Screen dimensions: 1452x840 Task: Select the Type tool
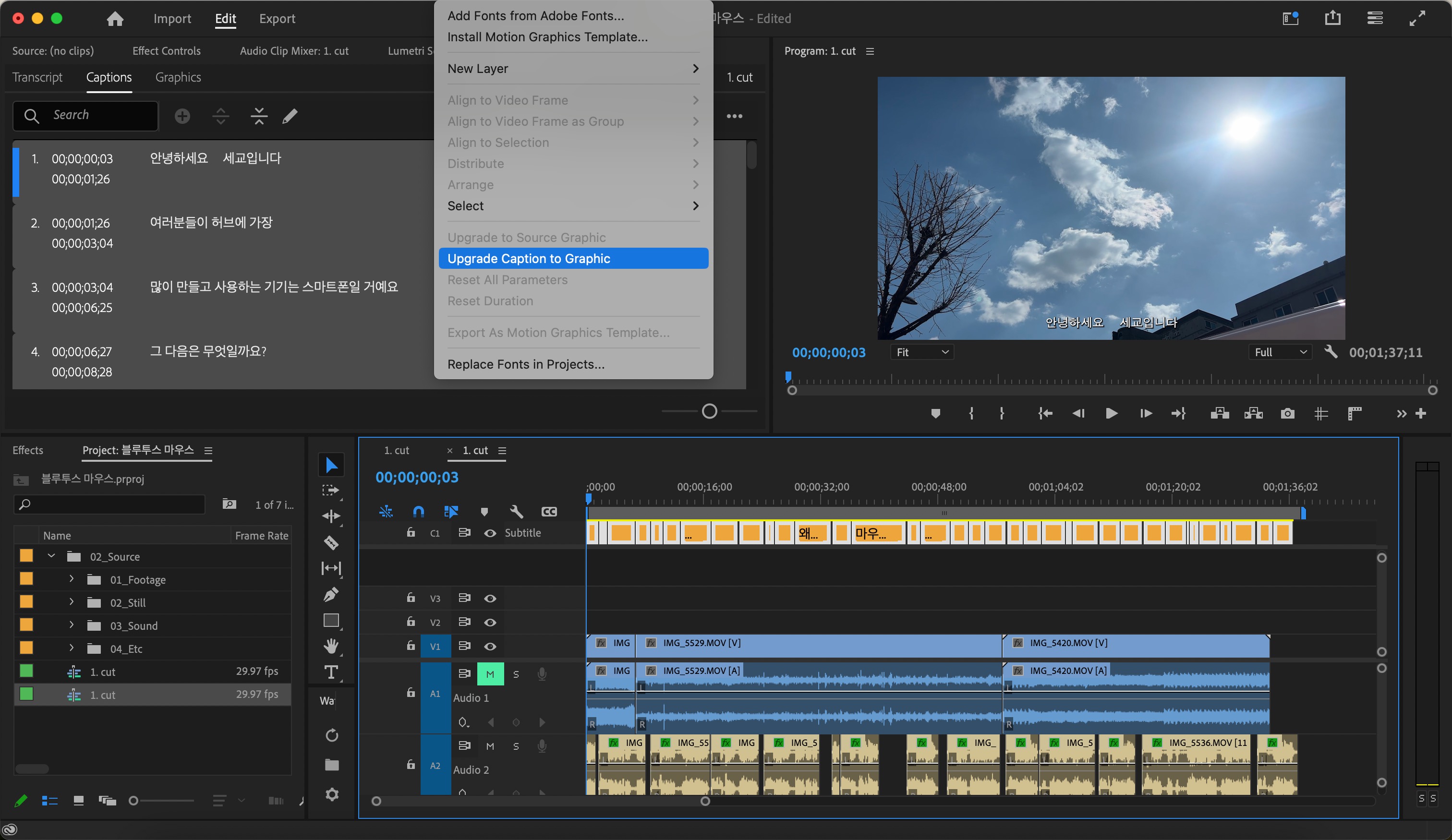(331, 672)
